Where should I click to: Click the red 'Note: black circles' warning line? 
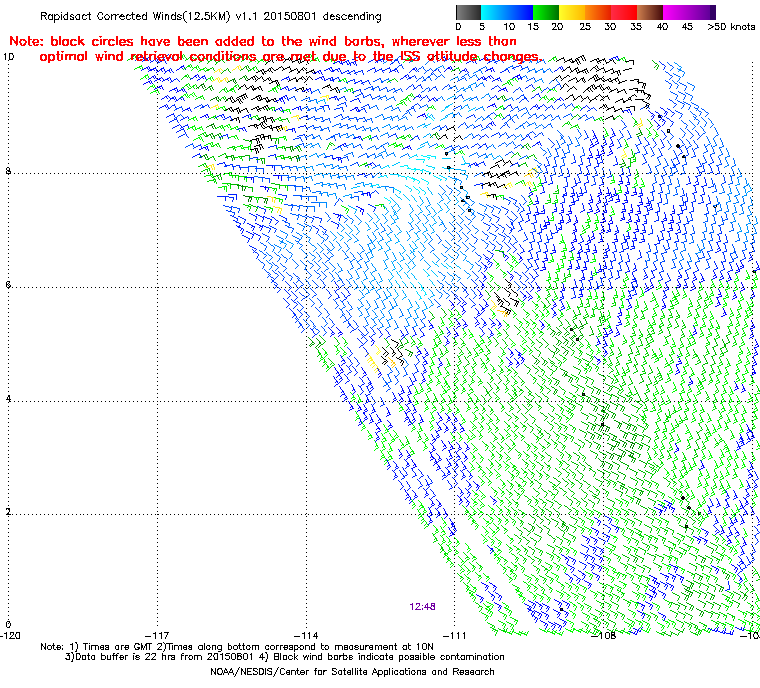coord(263,41)
